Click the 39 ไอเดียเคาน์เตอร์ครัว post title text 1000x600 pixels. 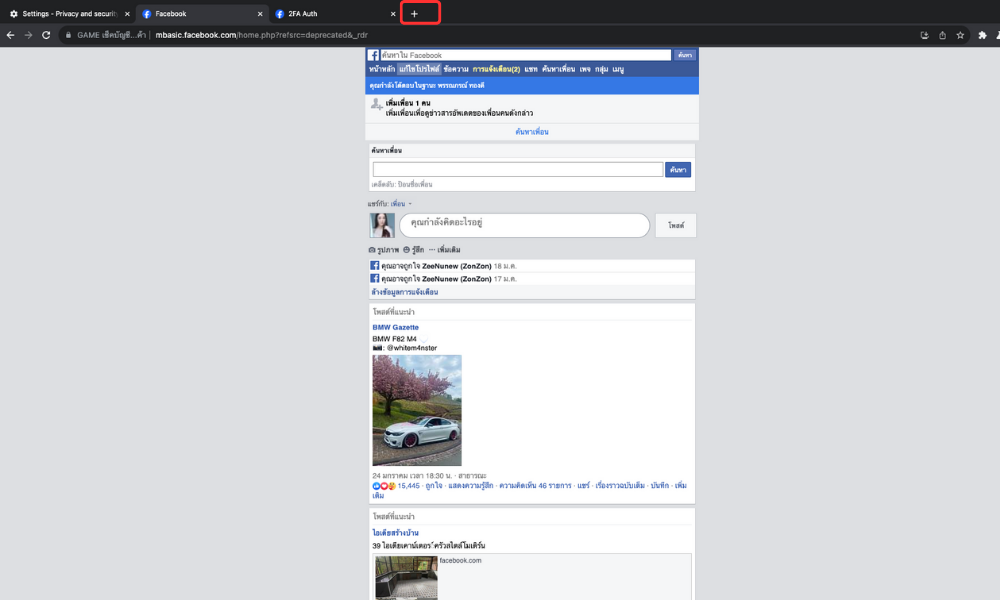pyautogui.click(x=429, y=546)
